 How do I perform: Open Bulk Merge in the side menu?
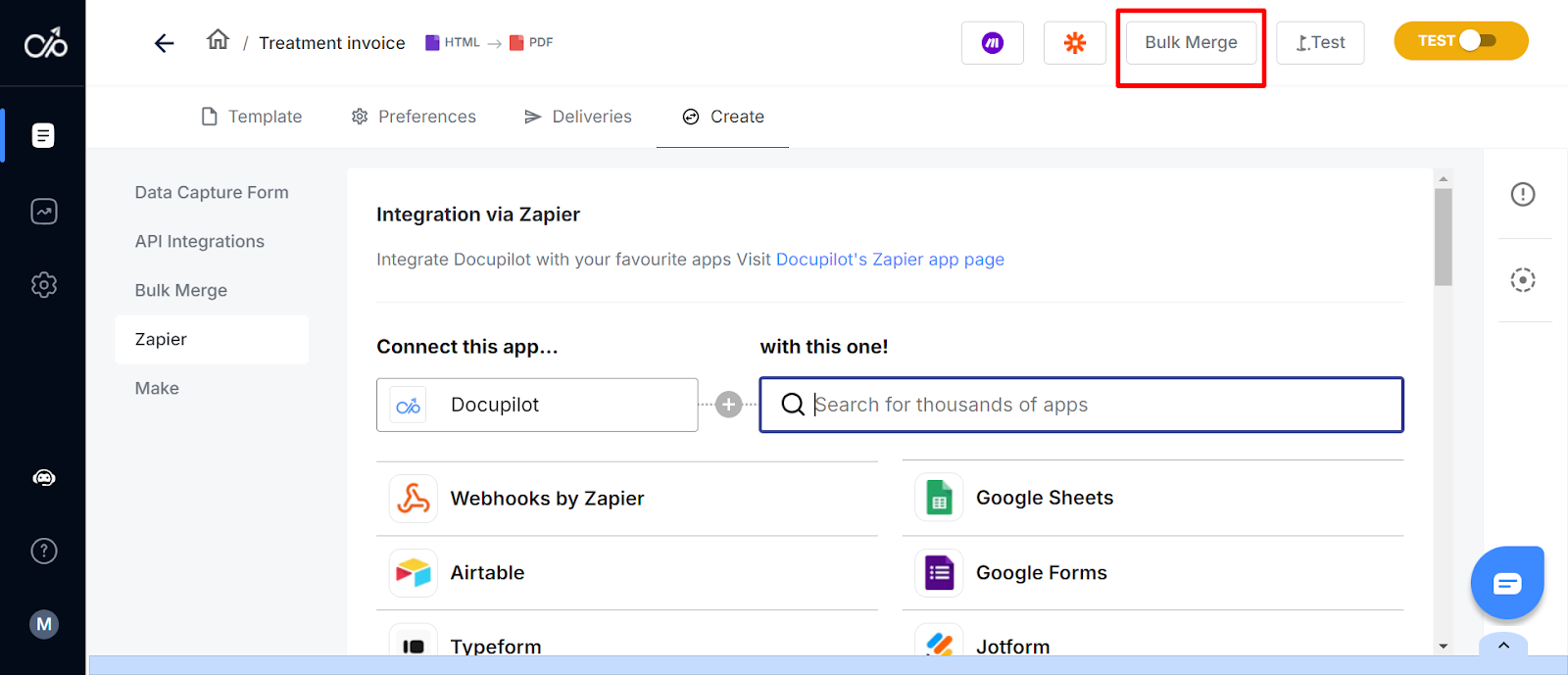181,291
